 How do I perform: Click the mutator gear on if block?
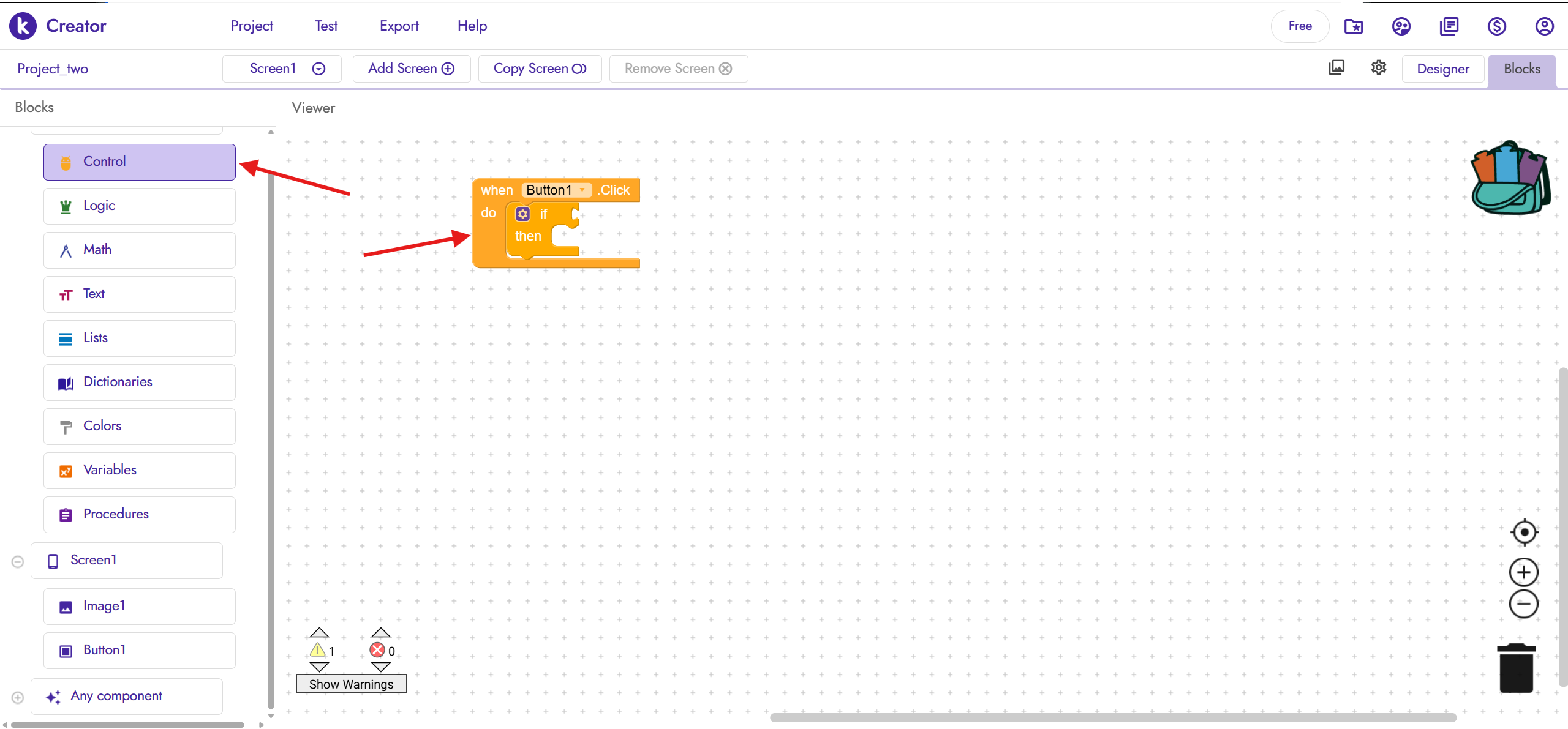click(x=522, y=214)
